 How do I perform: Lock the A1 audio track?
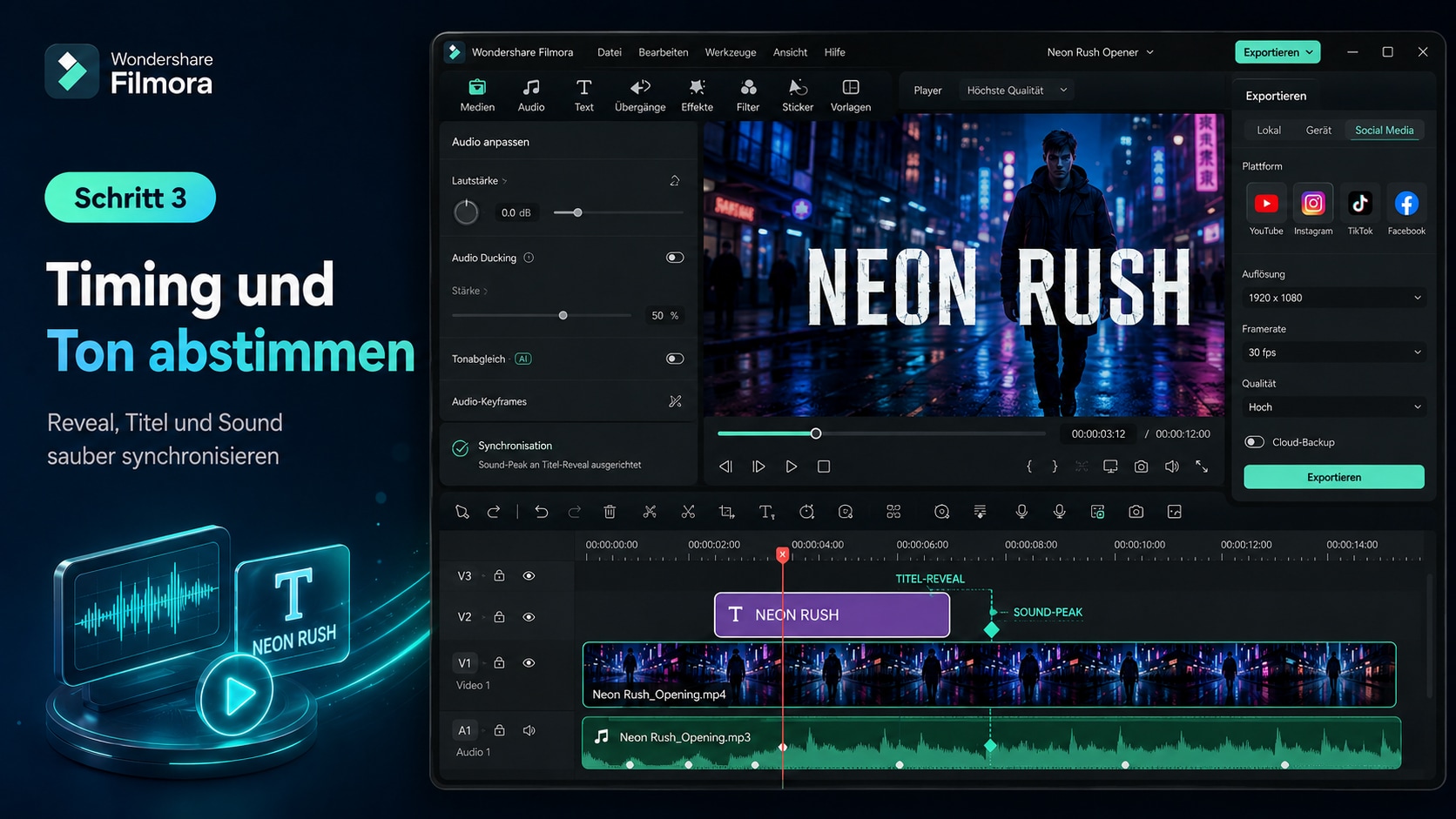pyautogui.click(x=499, y=730)
